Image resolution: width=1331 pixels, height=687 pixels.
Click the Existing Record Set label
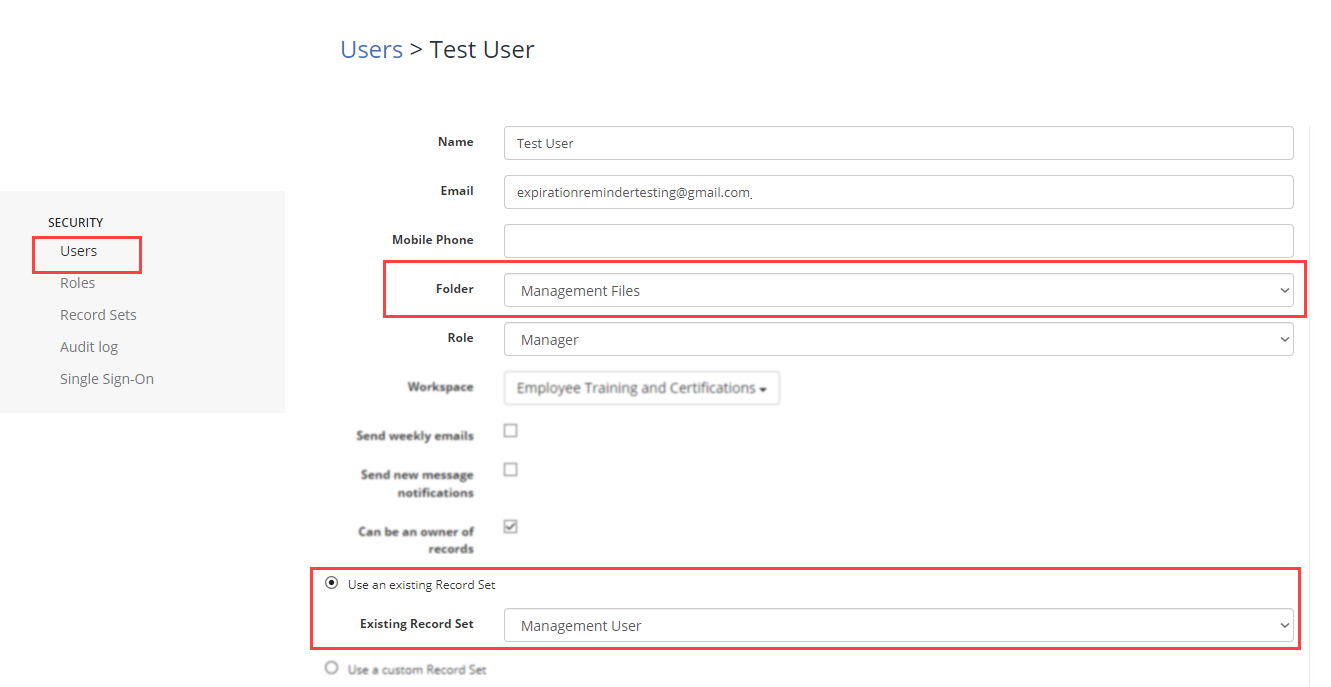[417, 624]
